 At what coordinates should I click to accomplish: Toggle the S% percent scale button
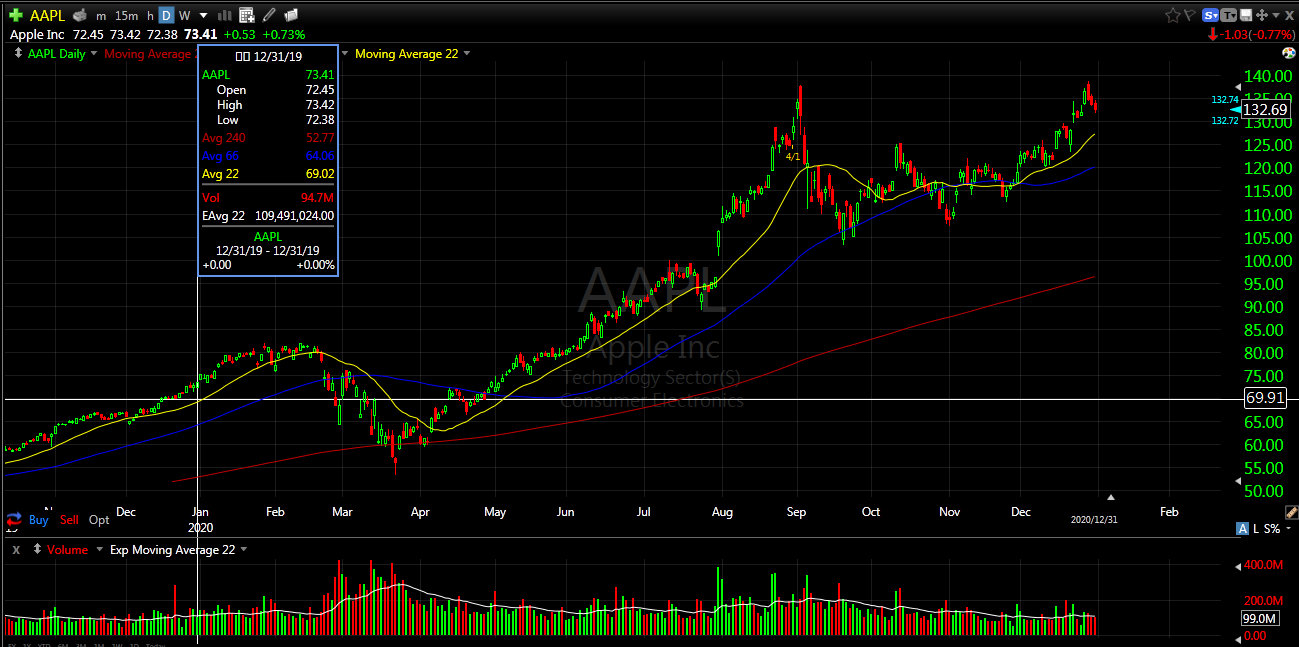coord(1271,528)
